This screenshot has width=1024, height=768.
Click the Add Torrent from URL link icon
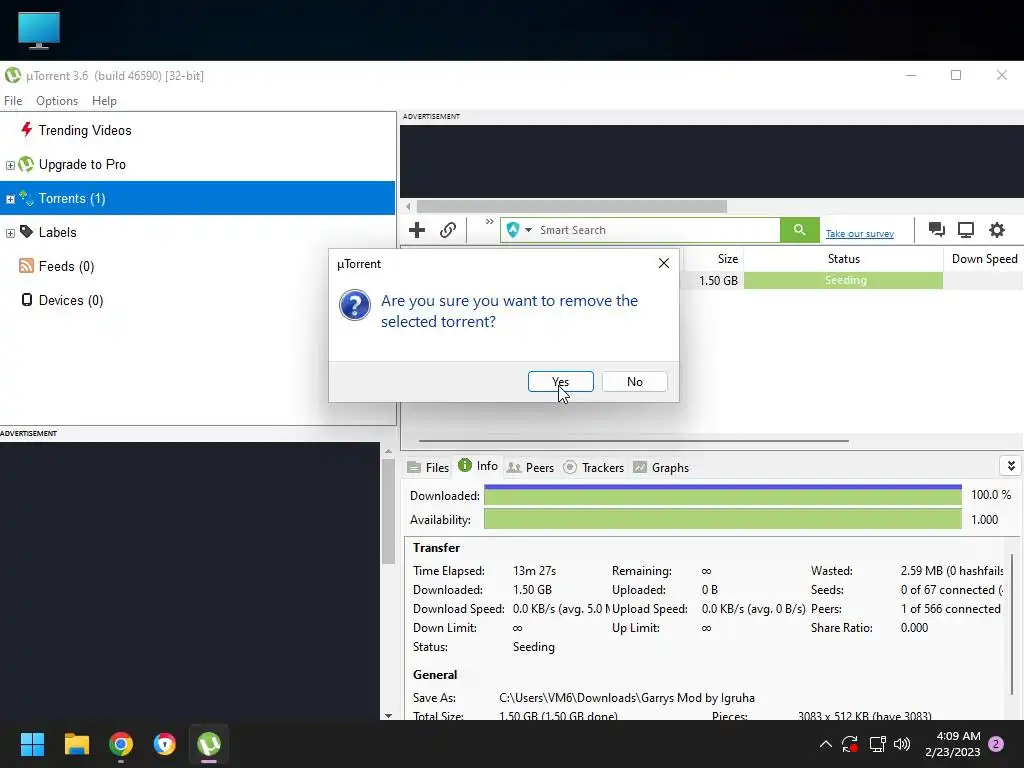pyautogui.click(x=447, y=230)
